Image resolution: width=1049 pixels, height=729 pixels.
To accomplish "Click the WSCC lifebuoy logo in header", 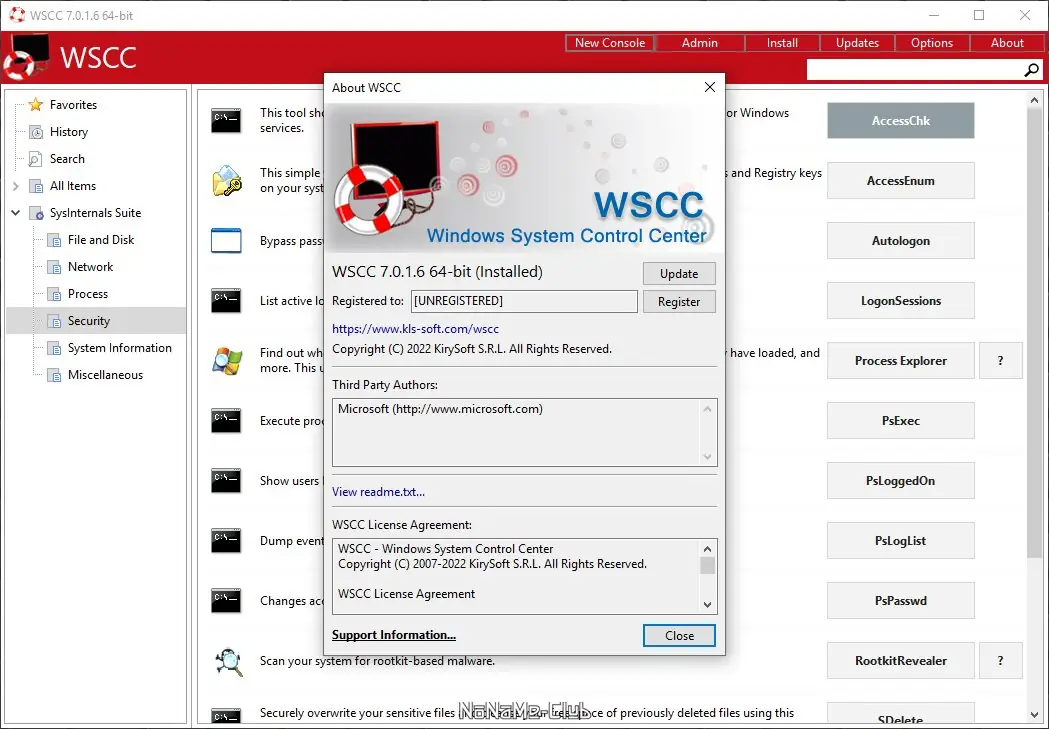I will (27, 58).
